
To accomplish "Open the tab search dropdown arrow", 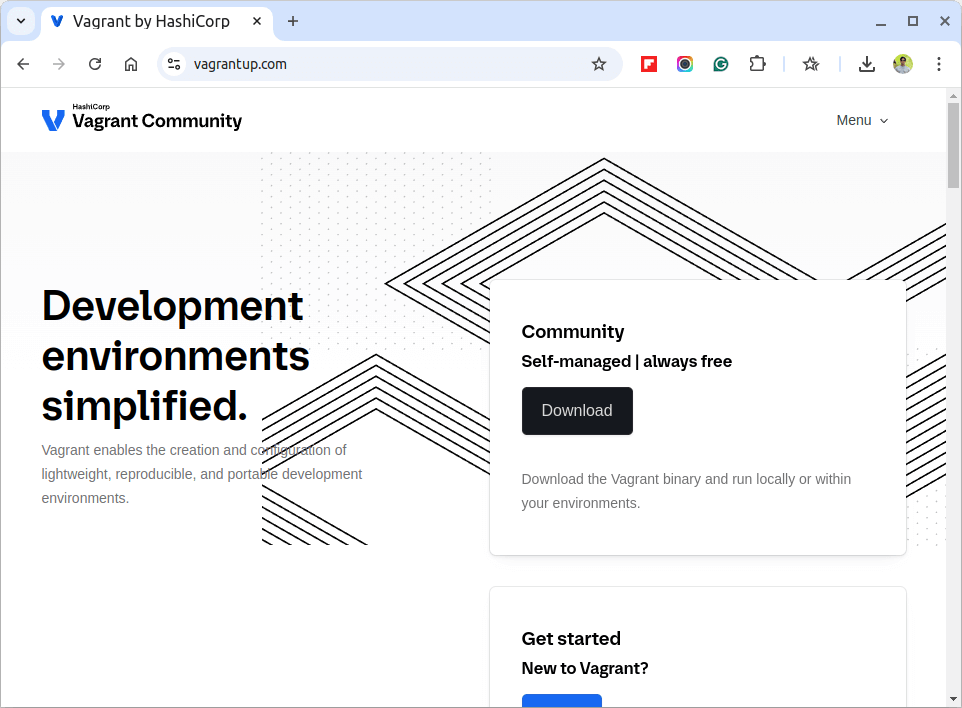I will [x=21, y=21].
